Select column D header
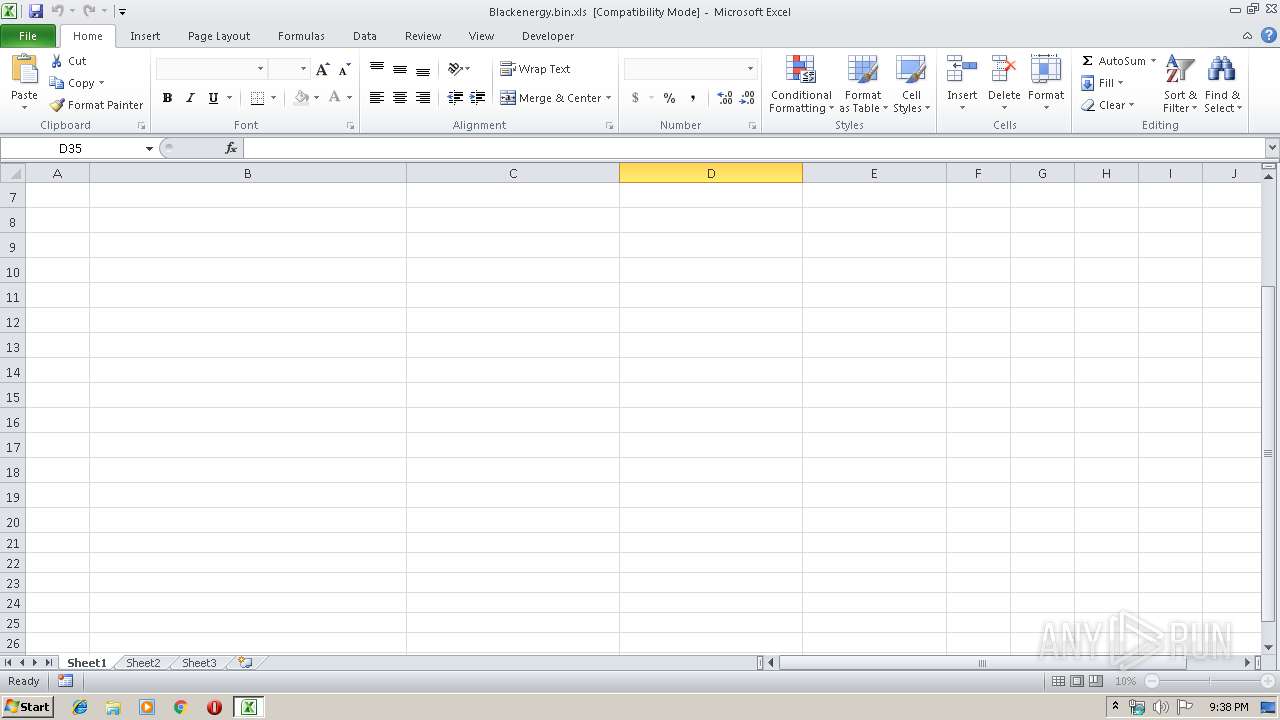 pyautogui.click(x=711, y=173)
